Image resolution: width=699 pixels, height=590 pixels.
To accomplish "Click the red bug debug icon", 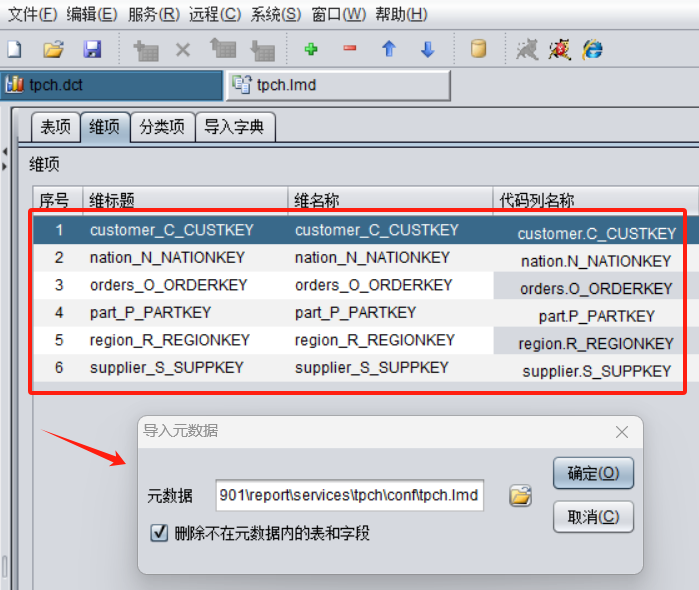I will pos(559,49).
